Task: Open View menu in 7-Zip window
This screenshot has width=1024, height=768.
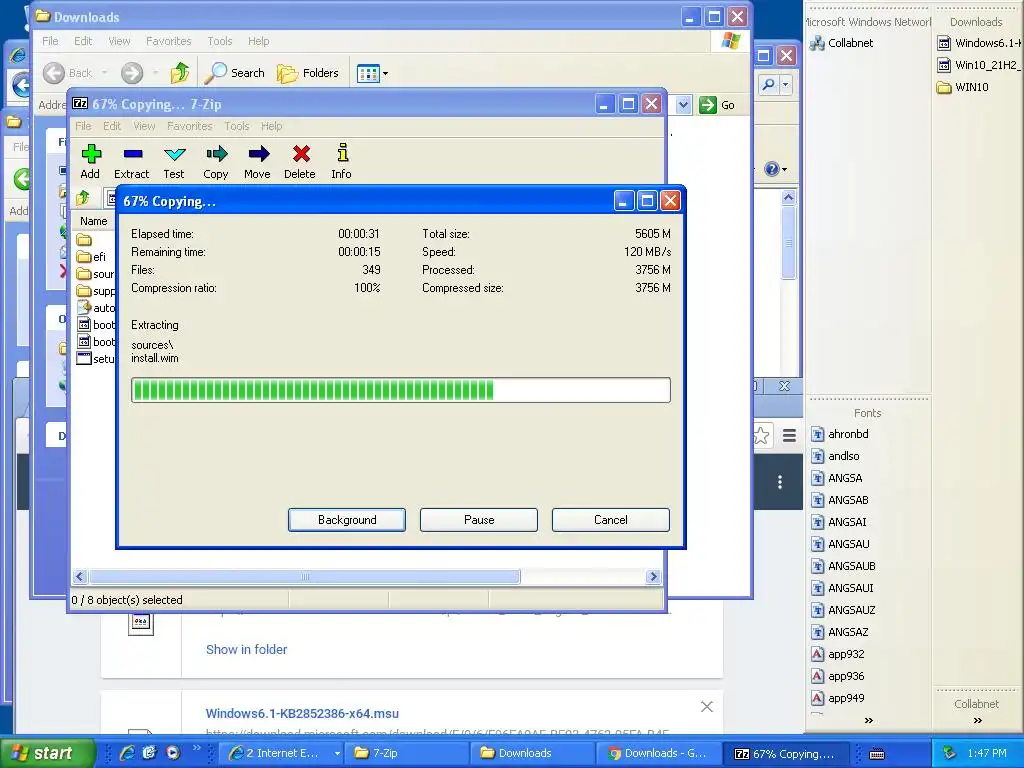Action: pyautogui.click(x=144, y=126)
